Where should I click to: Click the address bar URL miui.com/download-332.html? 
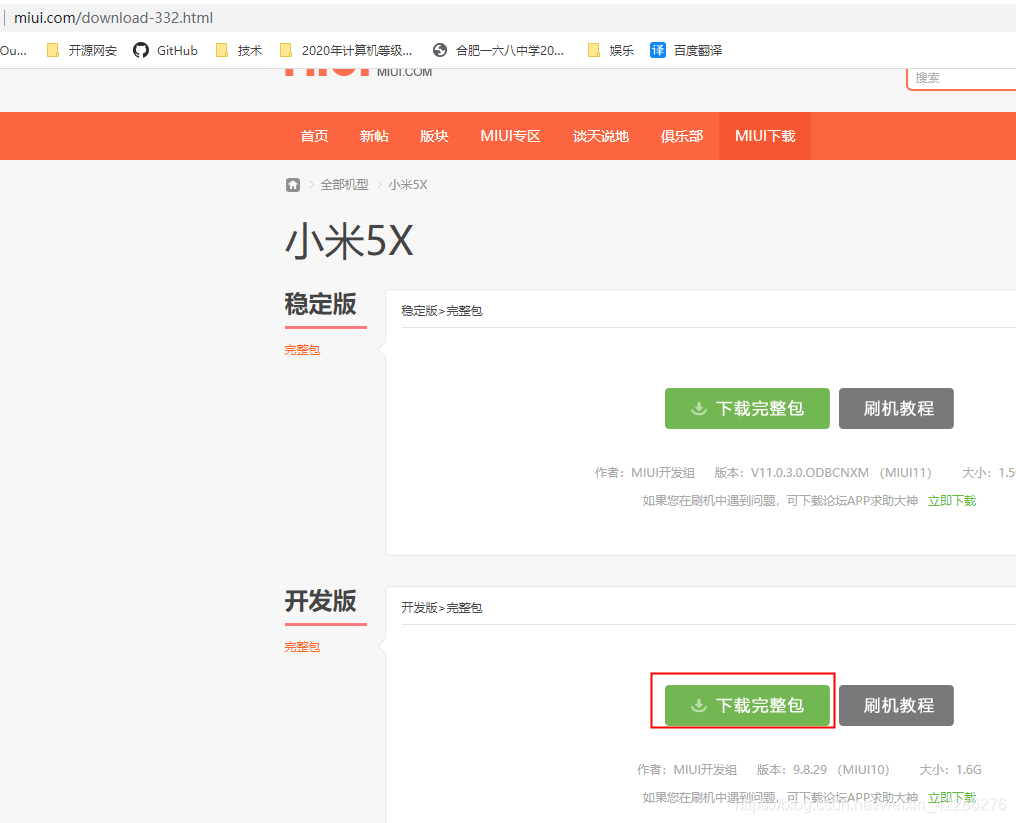coord(113,17)
